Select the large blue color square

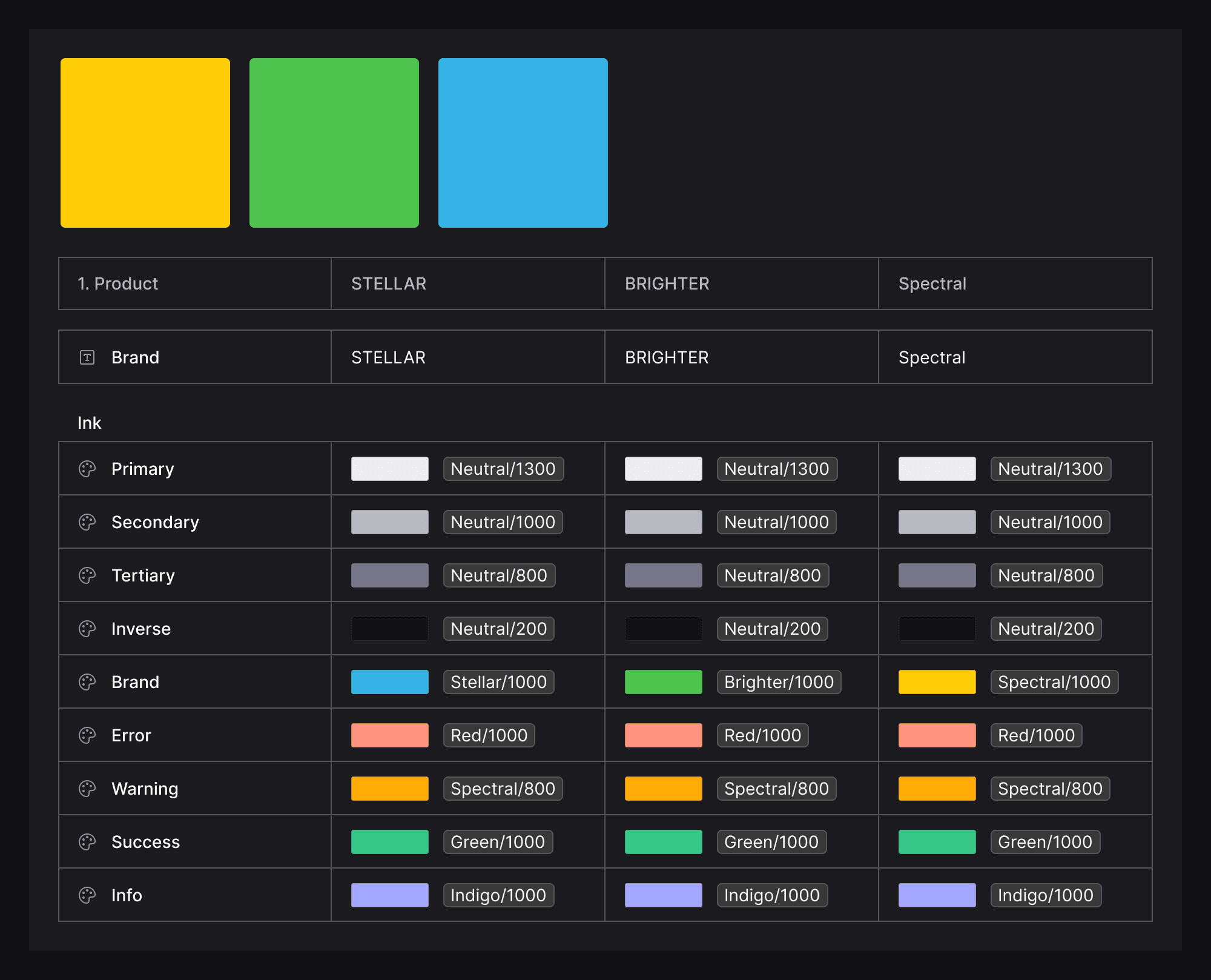(x=523, y=143)
